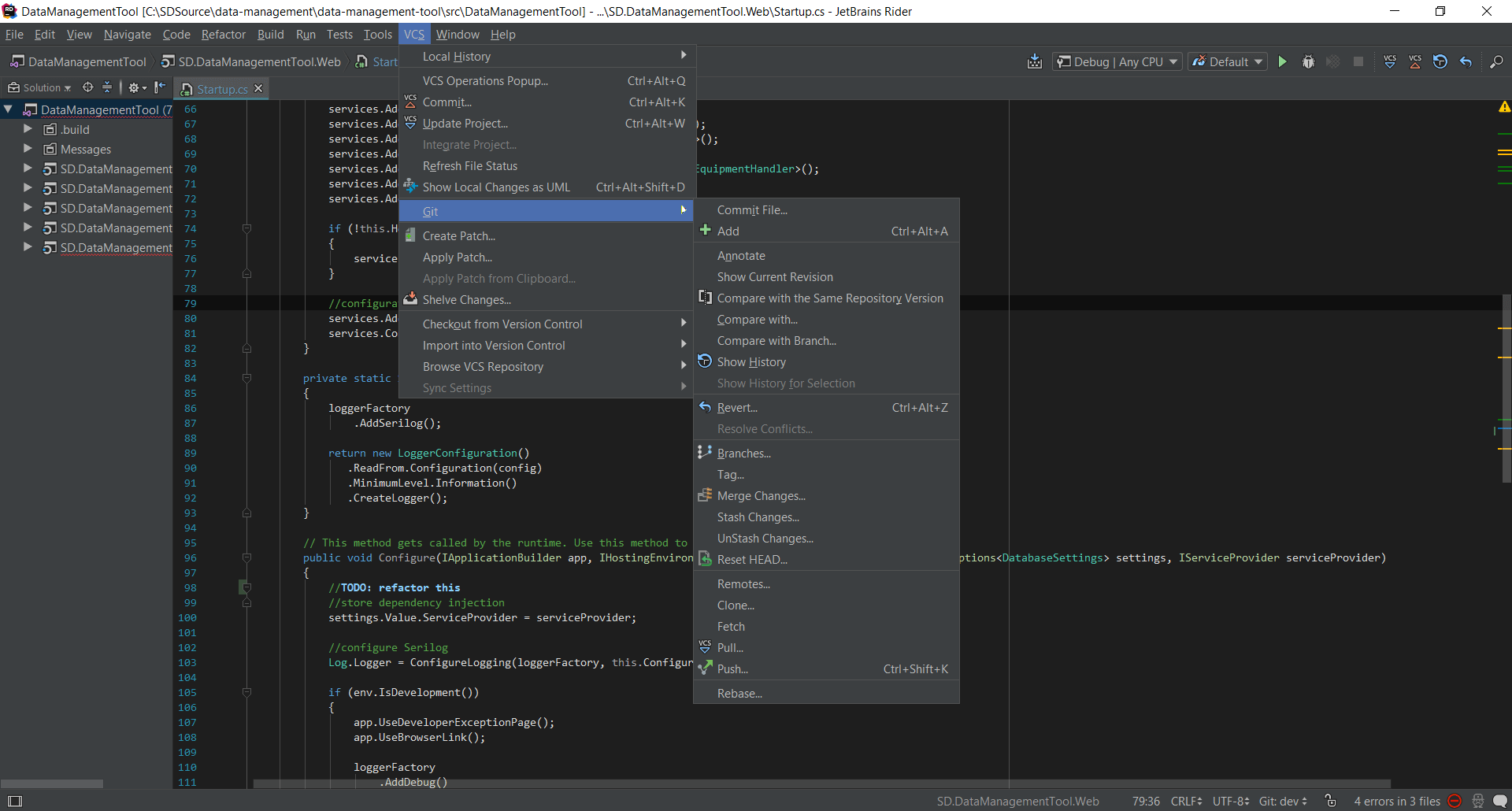Click SD.DataManagementTool.Web breadcrumb
Image resolution: width=1512 pixels, height=811 pixels.
[251, 61]
